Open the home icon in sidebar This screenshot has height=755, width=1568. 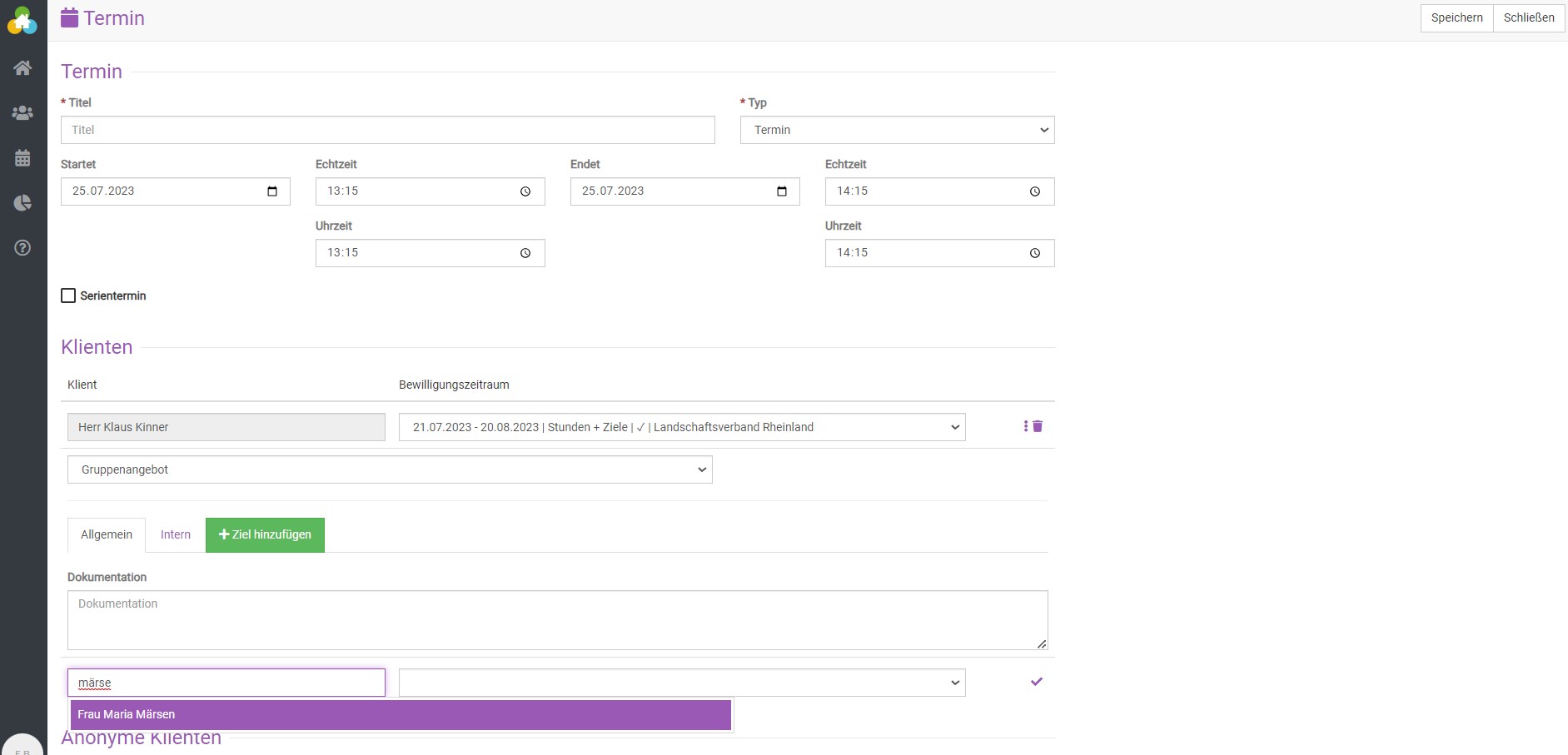[22, 68]
